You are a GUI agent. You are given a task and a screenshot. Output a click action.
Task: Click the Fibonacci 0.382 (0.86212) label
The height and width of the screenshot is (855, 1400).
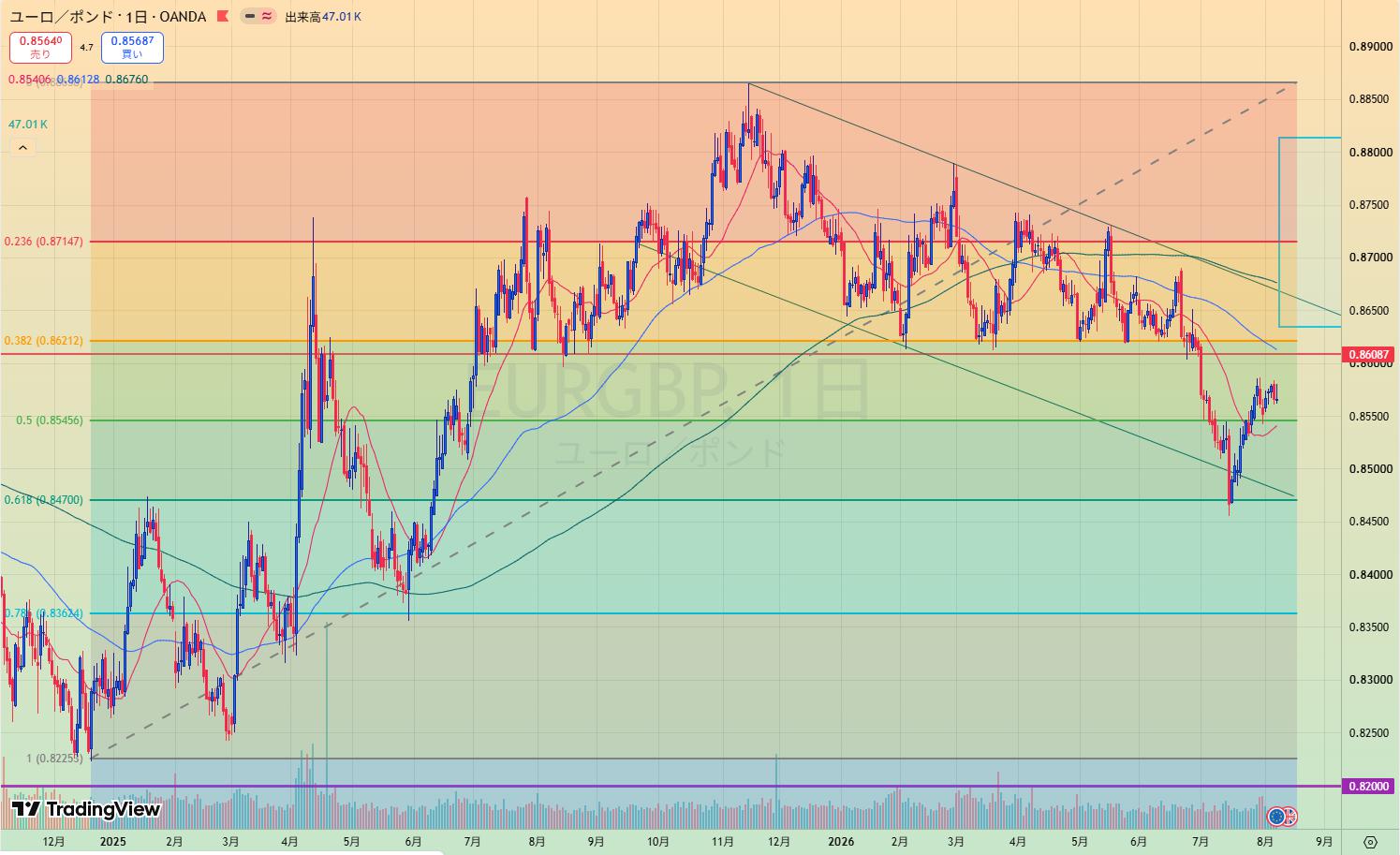click(x=44, y=341)
